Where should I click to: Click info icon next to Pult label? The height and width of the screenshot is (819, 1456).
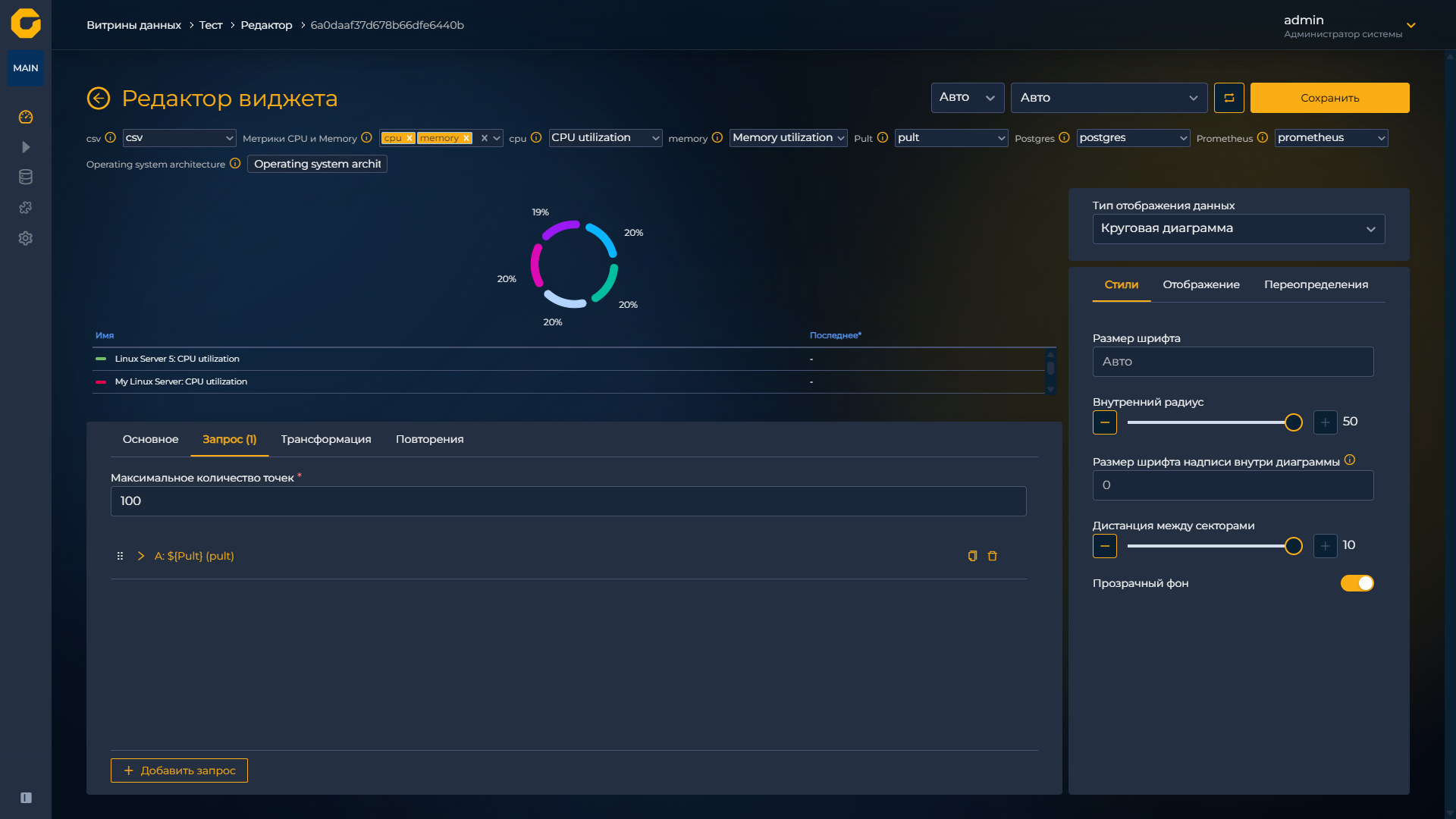point(883,137)
